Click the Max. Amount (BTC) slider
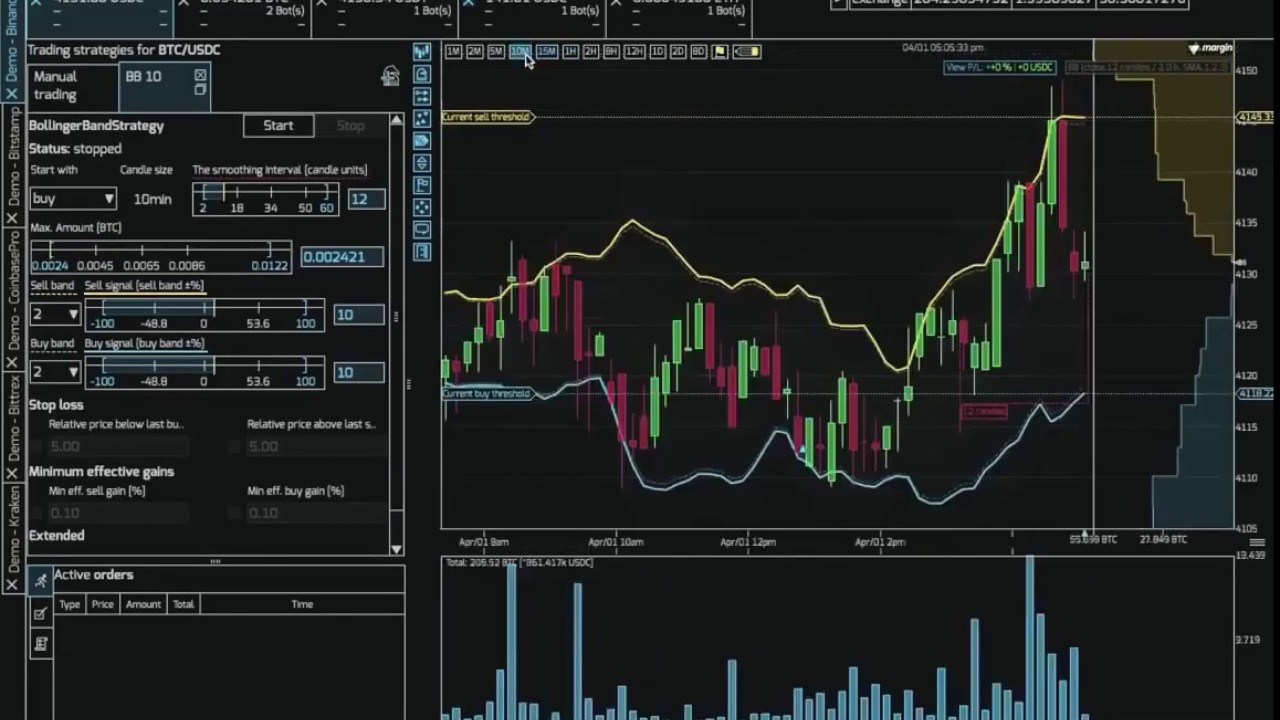Screen dimensions: 1280x720 coord(160,256)
